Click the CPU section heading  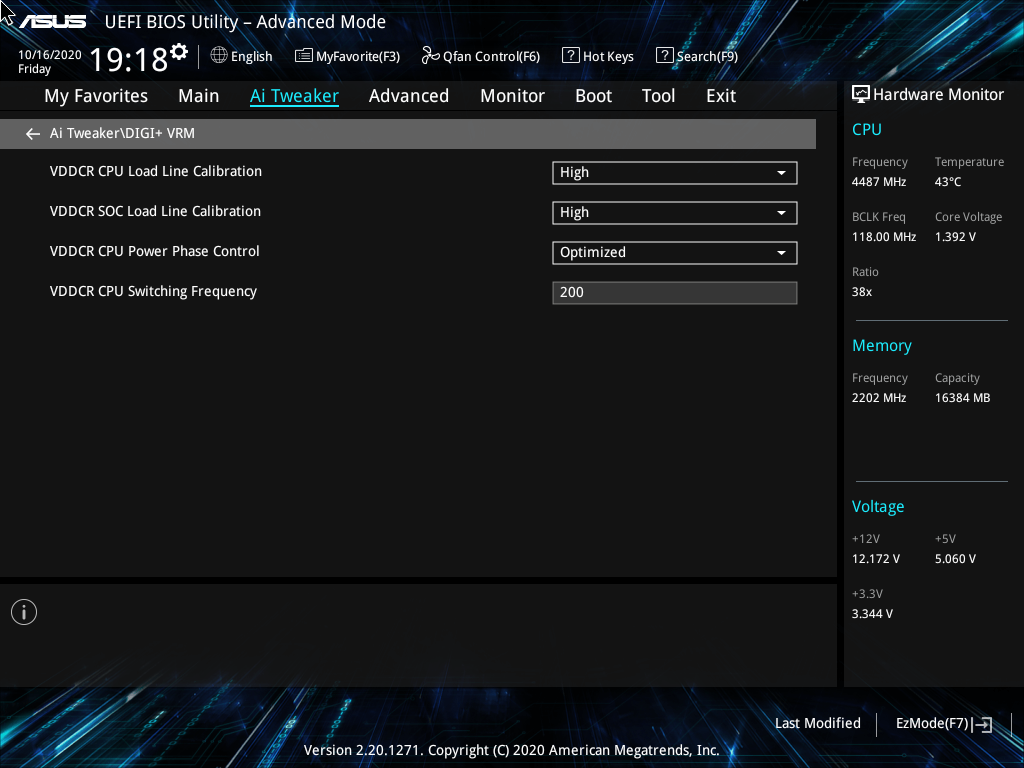click(x=867, y=129)
